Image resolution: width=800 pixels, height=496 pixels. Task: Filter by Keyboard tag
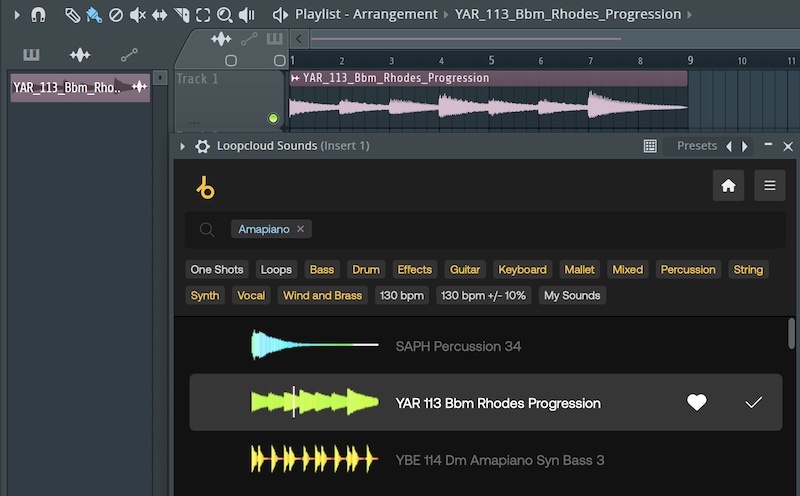[x=522, y=269]
